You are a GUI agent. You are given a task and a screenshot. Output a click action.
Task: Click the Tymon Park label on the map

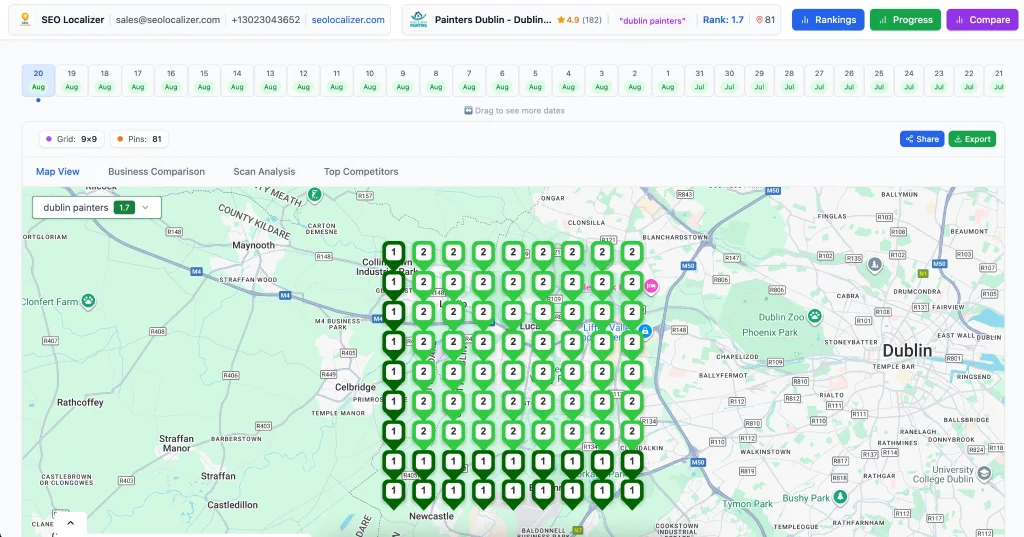click(x=747, y=504)
